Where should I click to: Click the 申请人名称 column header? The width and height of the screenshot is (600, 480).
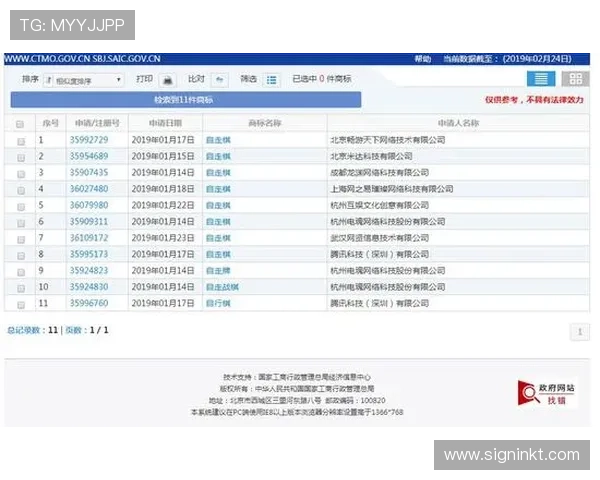coord(458,123)
